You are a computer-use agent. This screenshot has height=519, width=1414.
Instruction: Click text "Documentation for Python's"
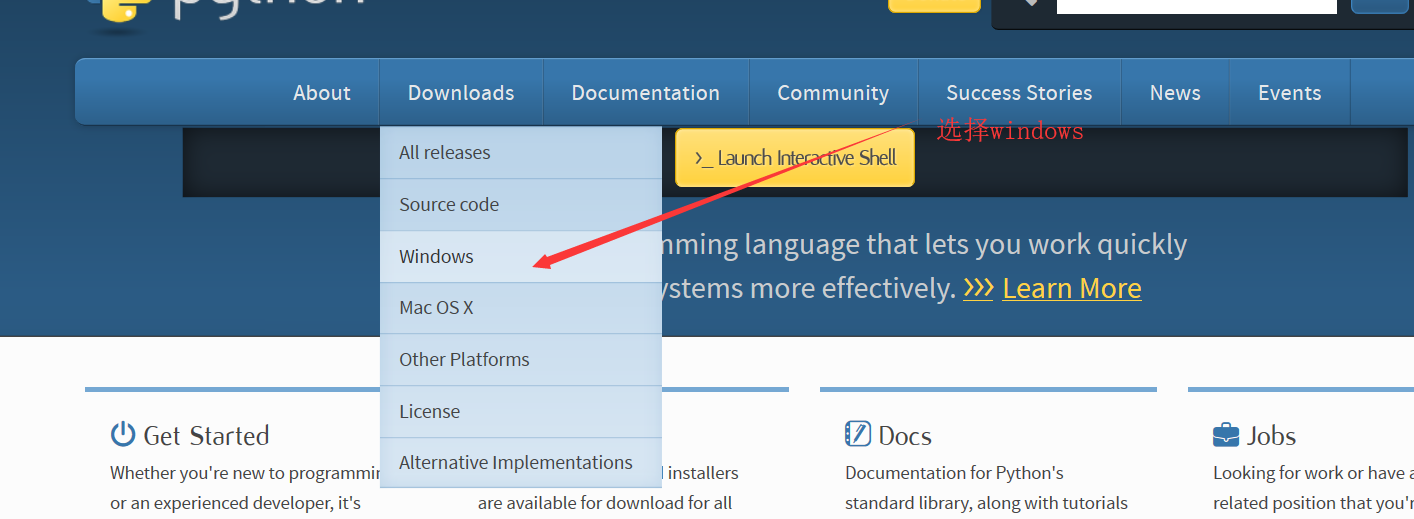point(954,473)
